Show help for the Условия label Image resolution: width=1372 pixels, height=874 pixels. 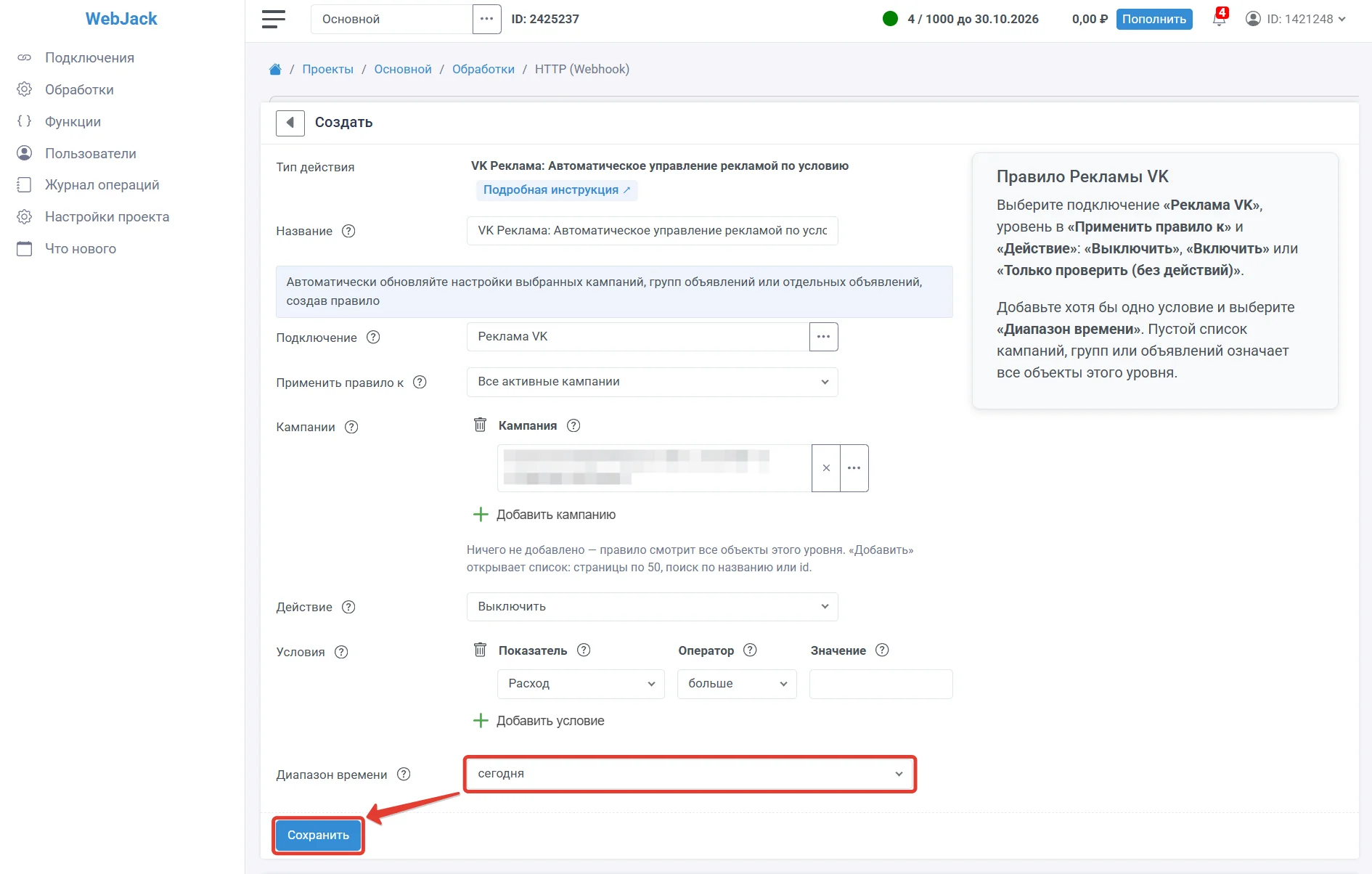tap(341, 652)
